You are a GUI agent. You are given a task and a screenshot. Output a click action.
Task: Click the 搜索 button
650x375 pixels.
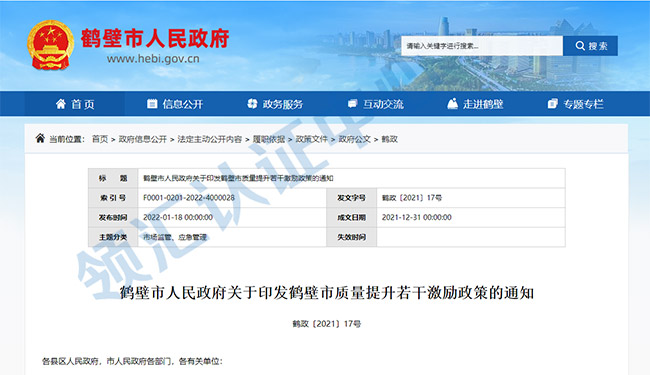point(590,46)
